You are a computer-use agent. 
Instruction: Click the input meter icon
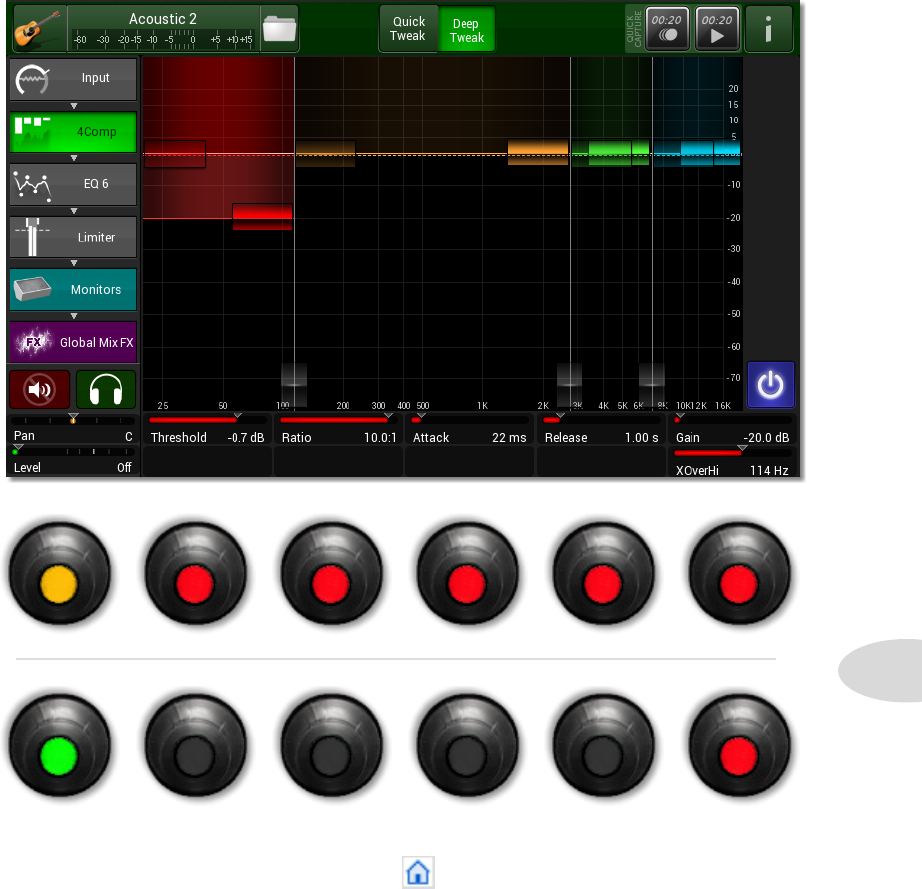32,79
